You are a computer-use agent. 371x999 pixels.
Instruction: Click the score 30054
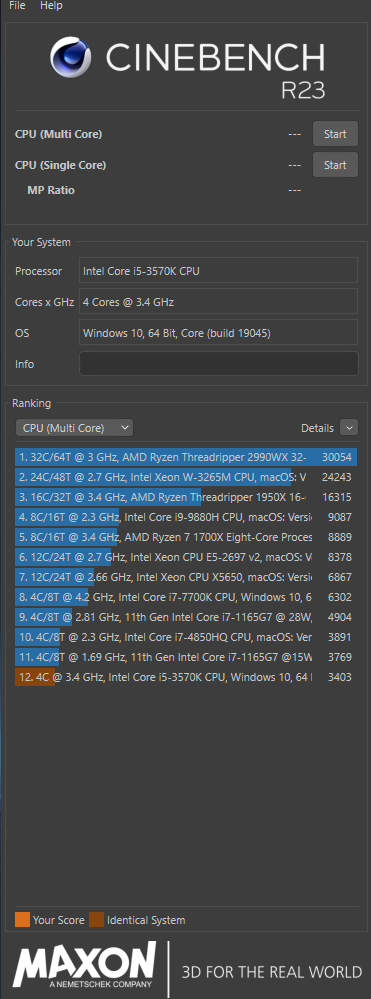coord(337,457)
